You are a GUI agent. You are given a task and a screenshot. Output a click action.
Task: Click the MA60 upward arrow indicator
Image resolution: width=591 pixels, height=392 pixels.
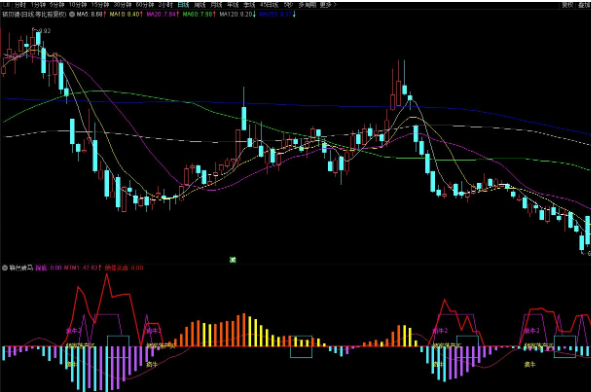coord(214,14)
